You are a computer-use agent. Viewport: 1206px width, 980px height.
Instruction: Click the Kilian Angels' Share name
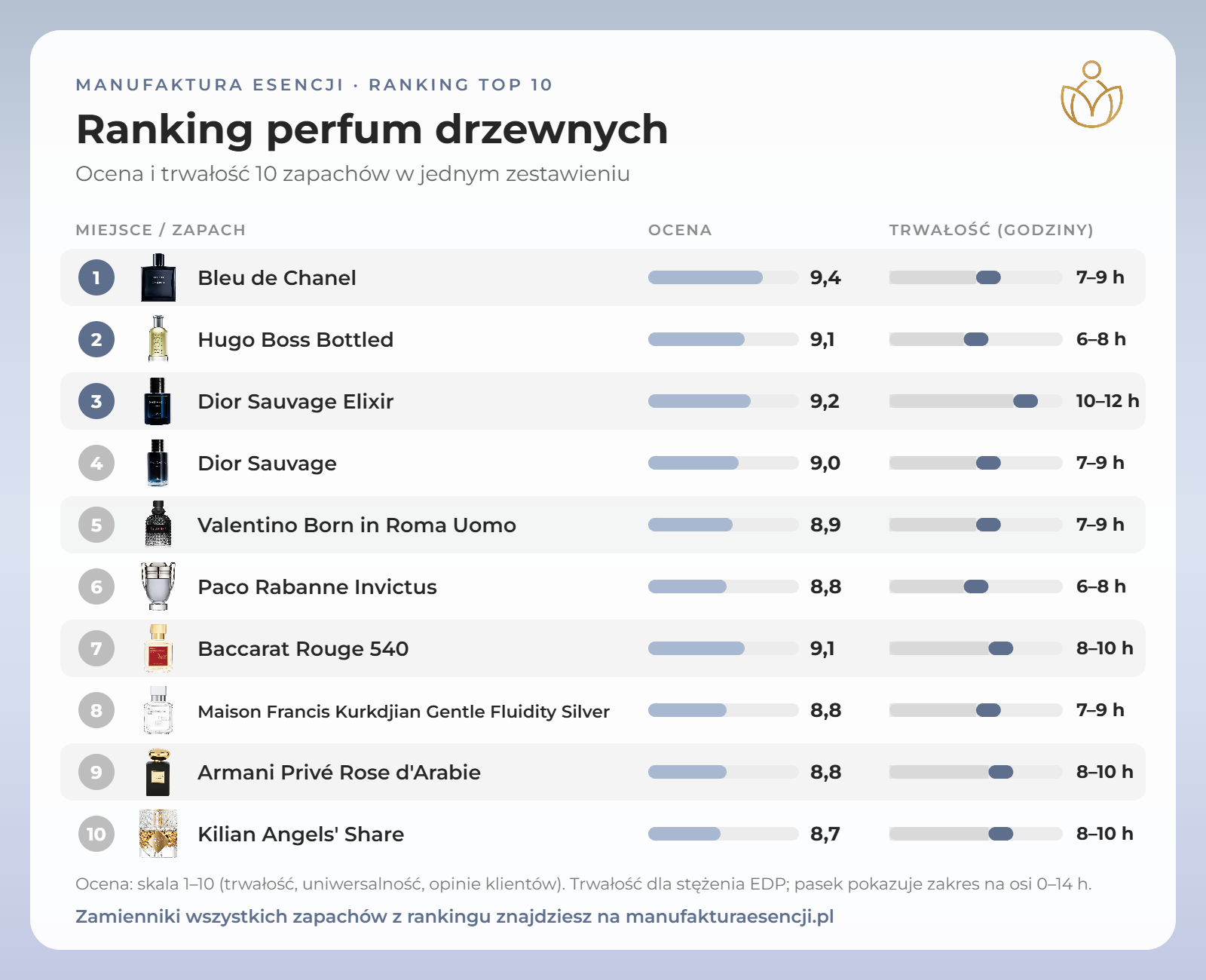coord(301,834)
